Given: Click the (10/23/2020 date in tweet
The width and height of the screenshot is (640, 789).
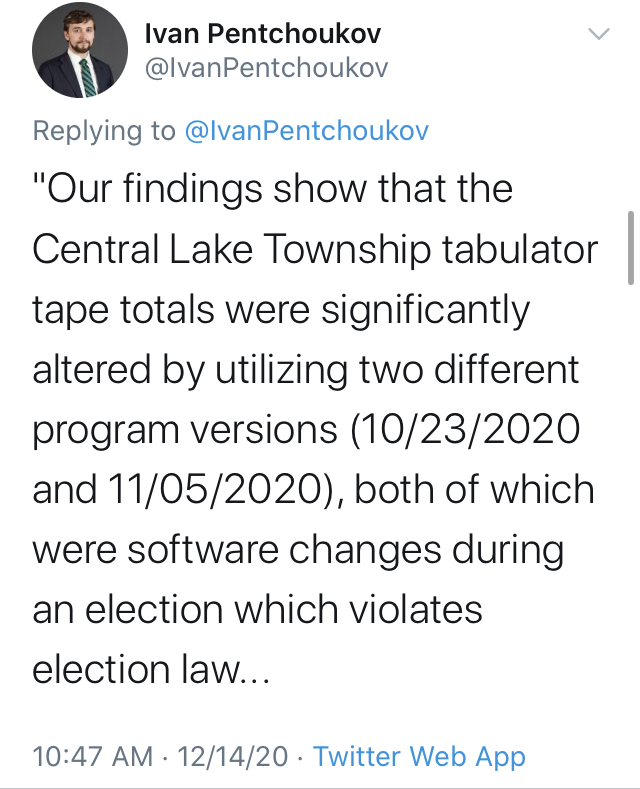Looking at the screenshot, I should 464,430.
